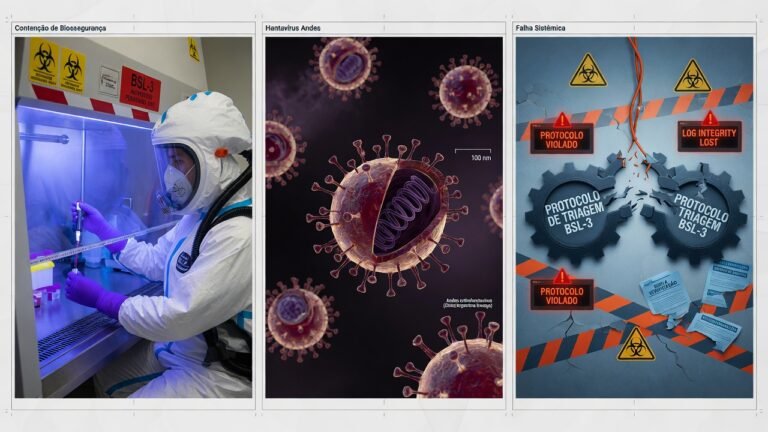The width and height of the screenshot is (768, 432).
Task: Click the red BSL-3 sign on the cabinet
Action: [140, 88]
